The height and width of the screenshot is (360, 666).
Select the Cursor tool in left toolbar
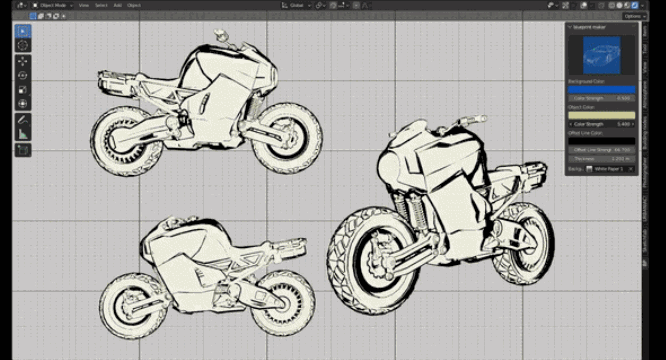tap(23, 45)
